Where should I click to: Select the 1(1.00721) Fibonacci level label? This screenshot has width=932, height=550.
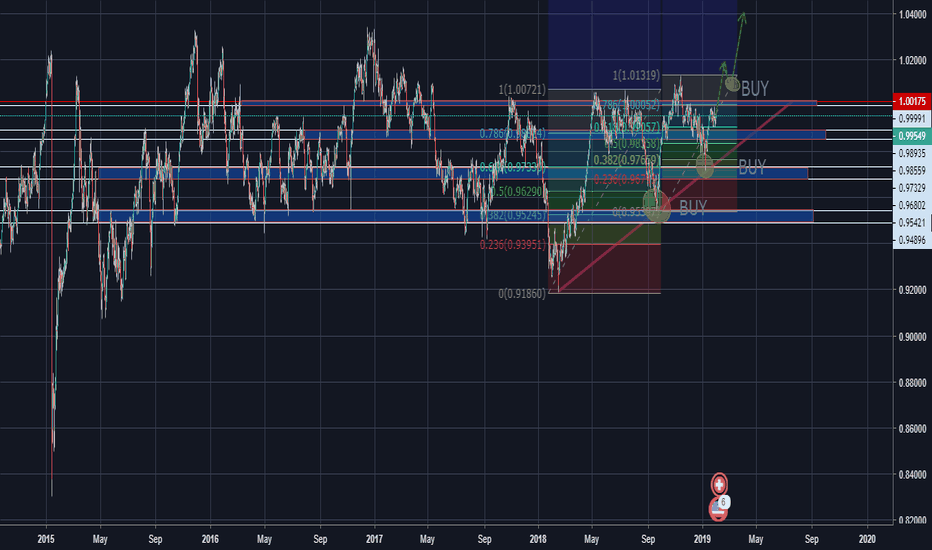pyautogui.click(x=522, y=90)
